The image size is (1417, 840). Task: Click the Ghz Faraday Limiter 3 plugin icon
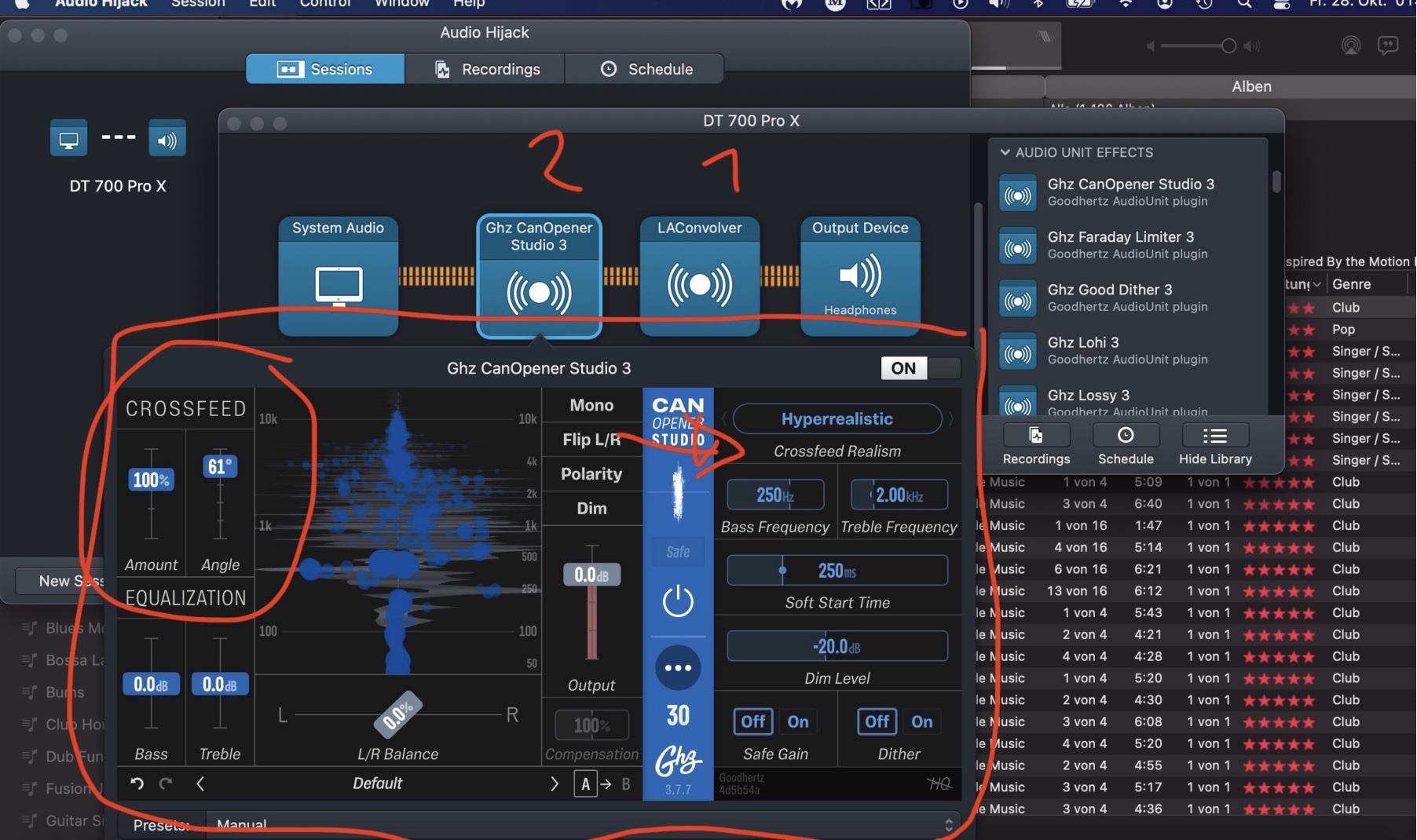1018,247
